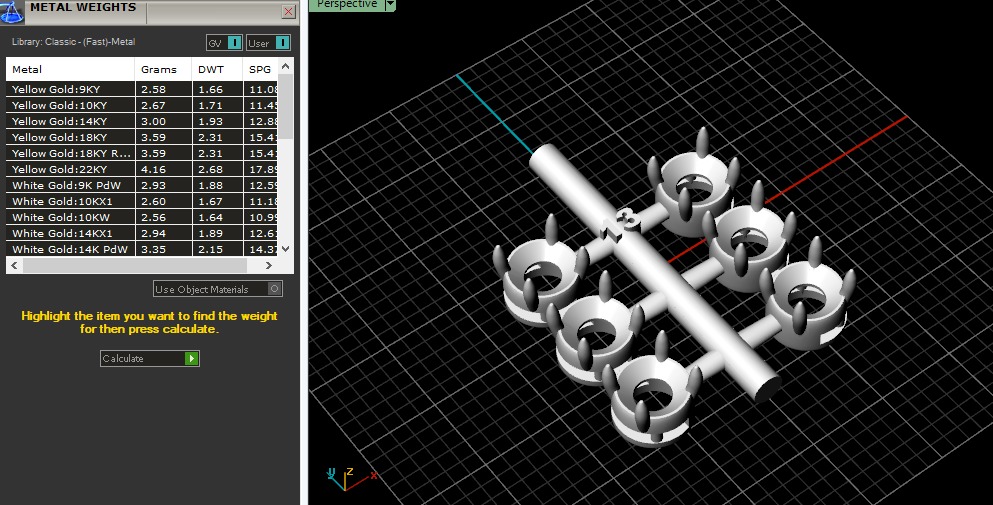Select the Perspective viewport tab
Screen dimensions: 993x505
coord(347,5)
